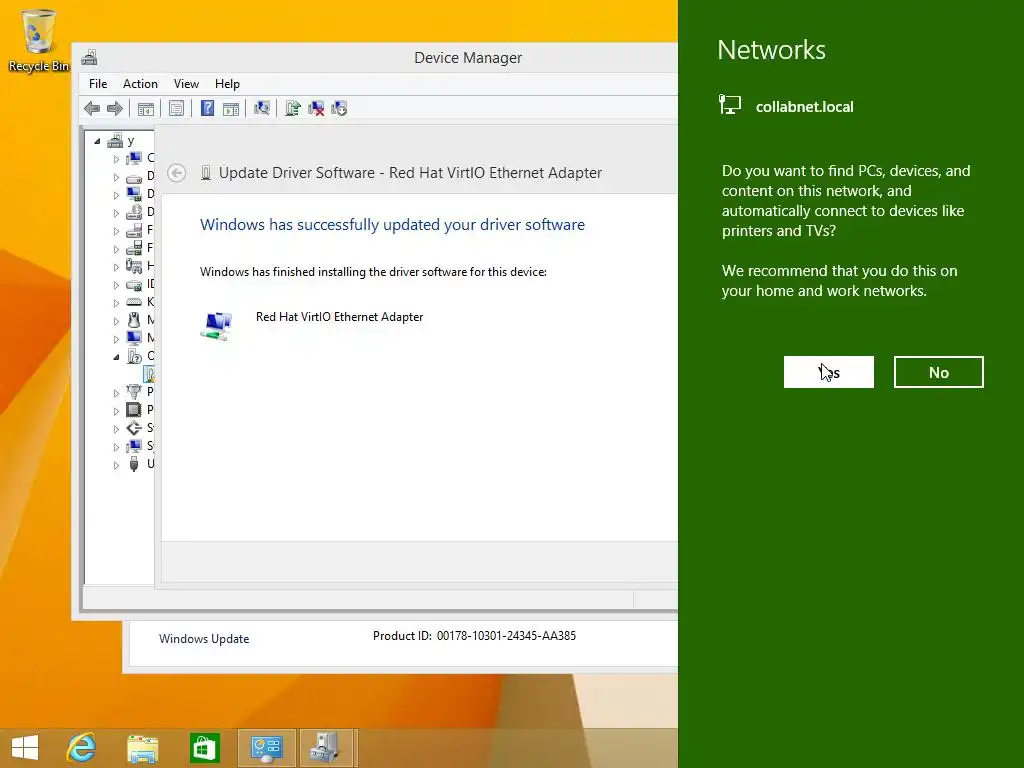Click the Scan for hardware changes icon
Image resolution: width=1024 pixels, height=768 pixels.
pyautogui.click(x=262, y=108)
